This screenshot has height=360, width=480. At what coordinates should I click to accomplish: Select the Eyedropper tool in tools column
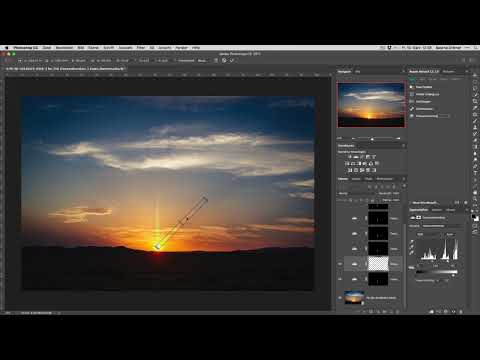point(475,108)
